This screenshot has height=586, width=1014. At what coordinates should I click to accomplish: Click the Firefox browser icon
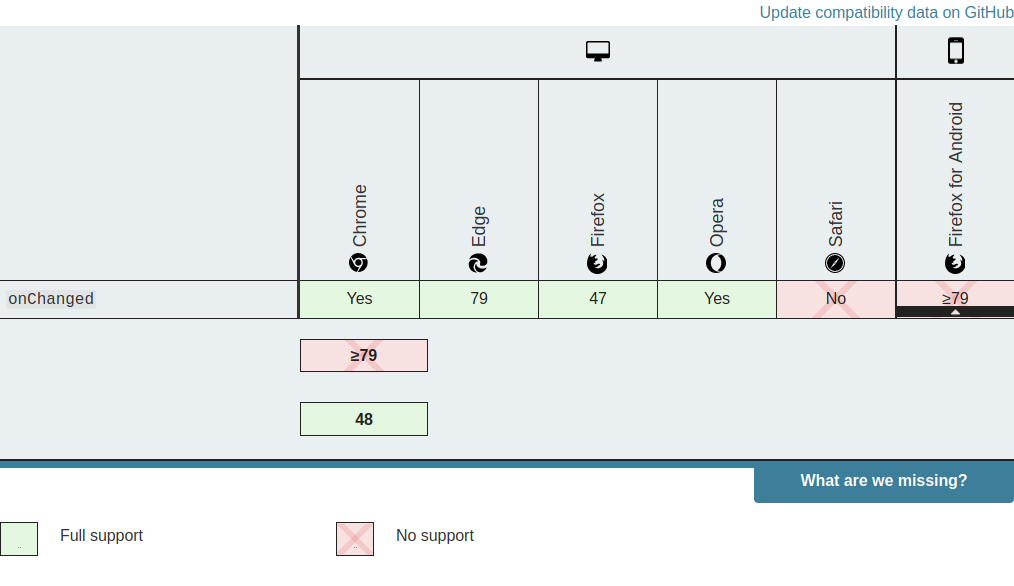point(598,263)
